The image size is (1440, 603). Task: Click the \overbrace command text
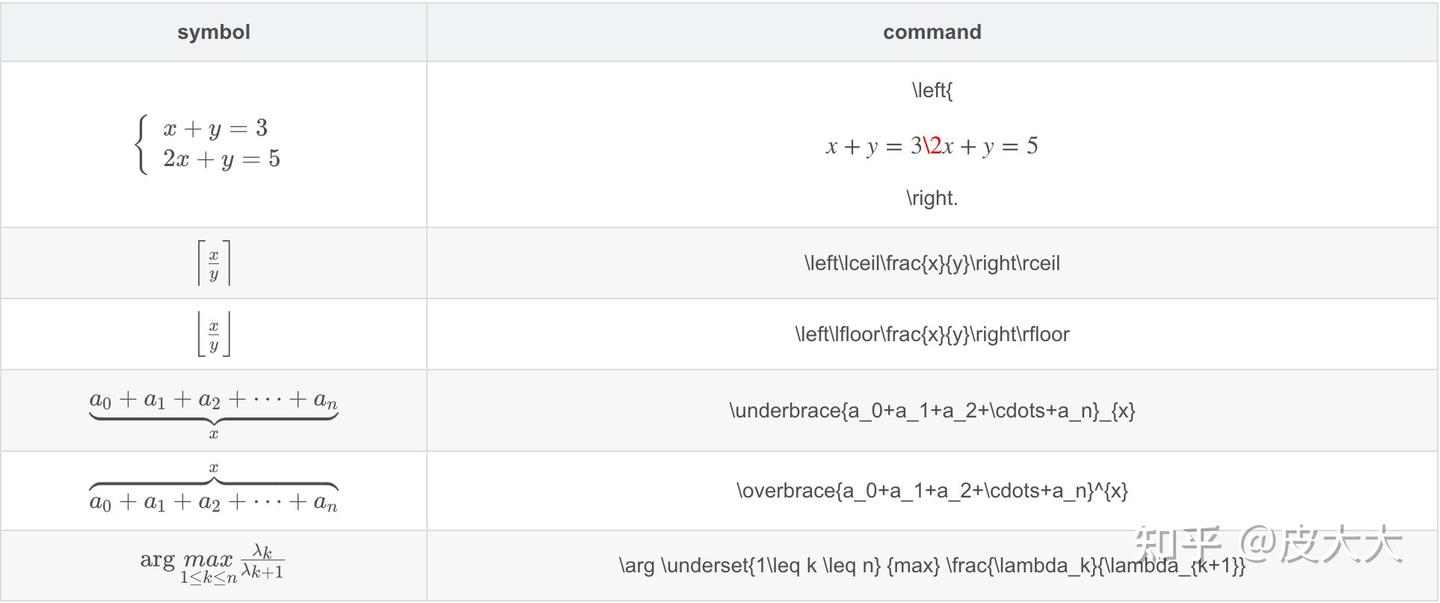click(932, 490)
